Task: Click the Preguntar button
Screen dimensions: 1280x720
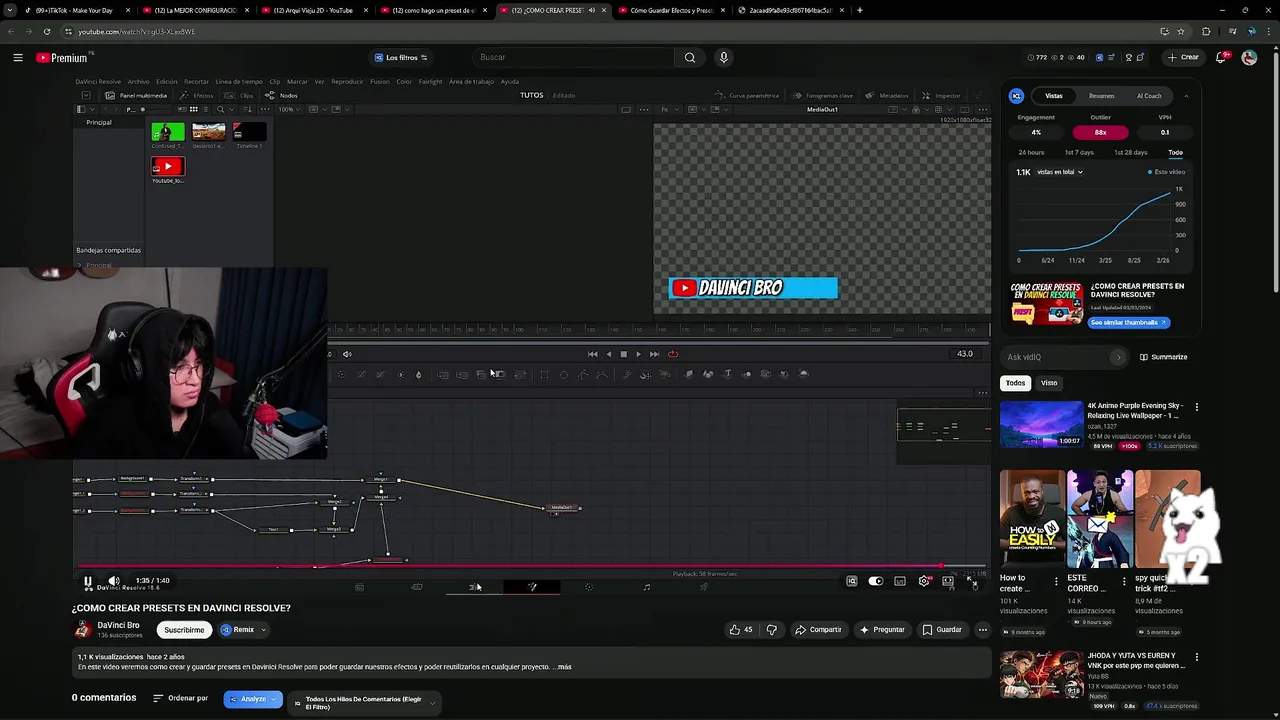Action: click(882, 630)
